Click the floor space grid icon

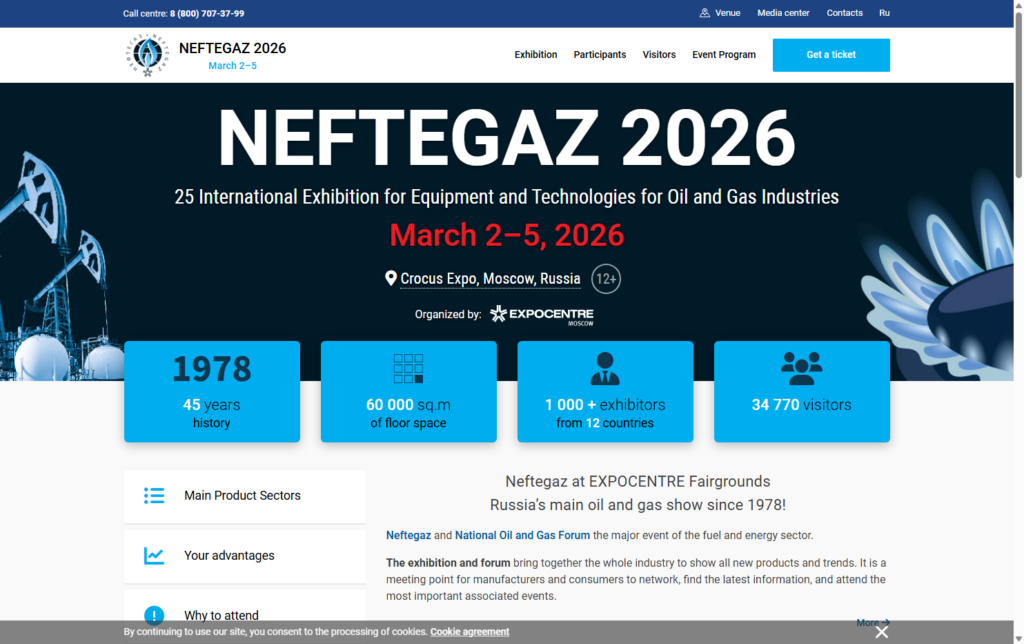[x=408, y=368]
